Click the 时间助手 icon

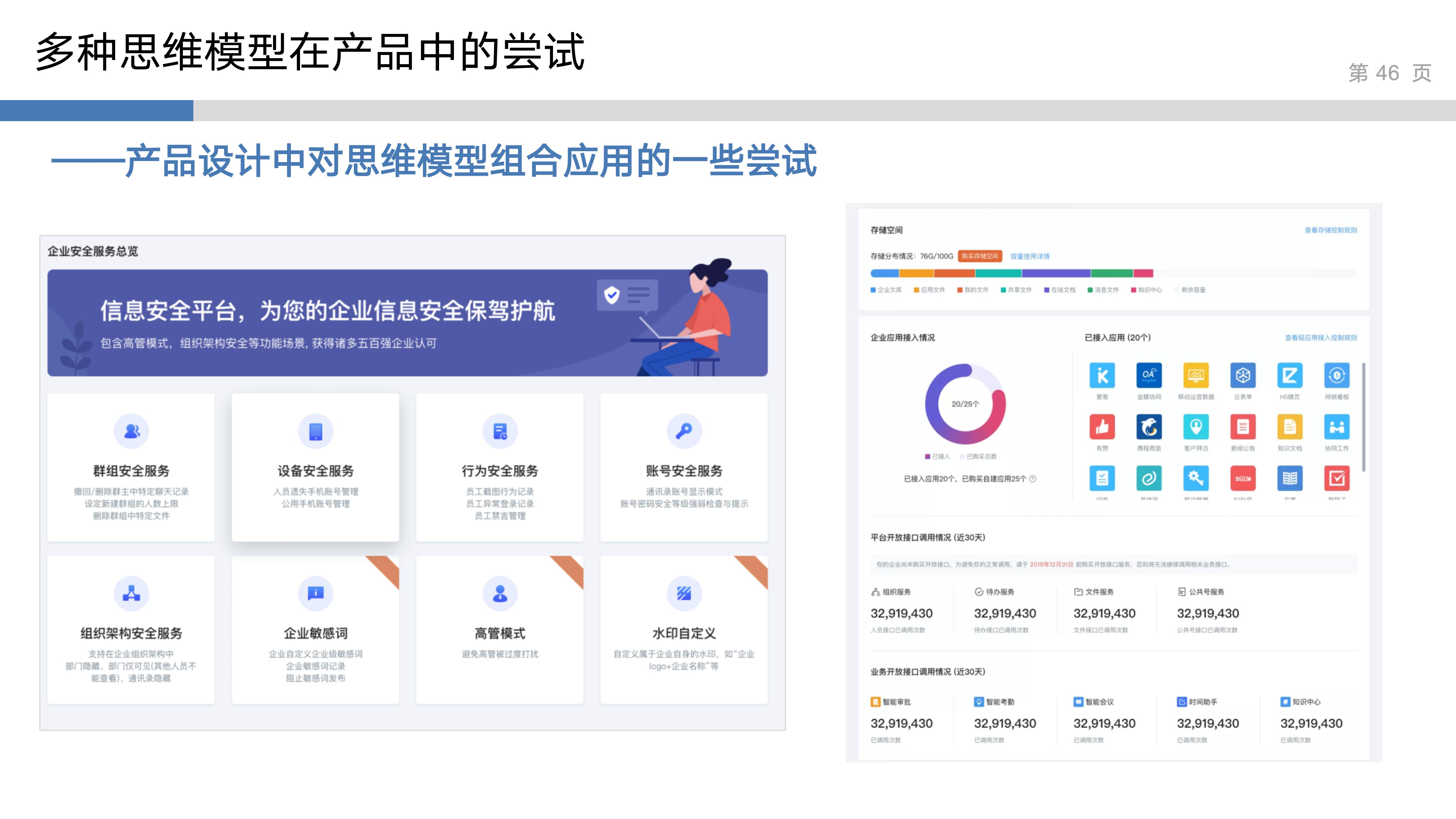pyautogui.click(x=1182, y=702)
